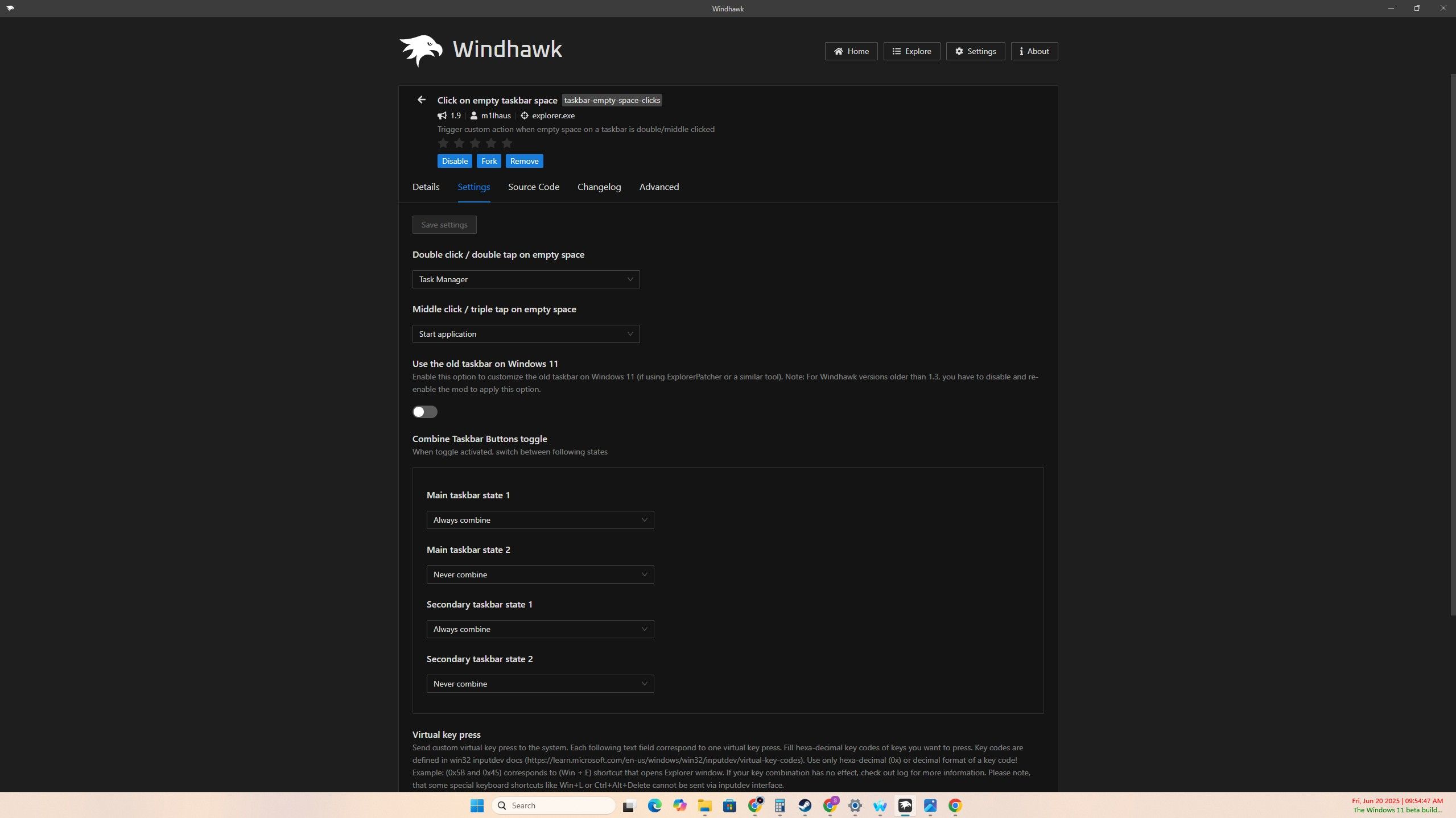Click the Windhawk hawk logo

point(420,51)
